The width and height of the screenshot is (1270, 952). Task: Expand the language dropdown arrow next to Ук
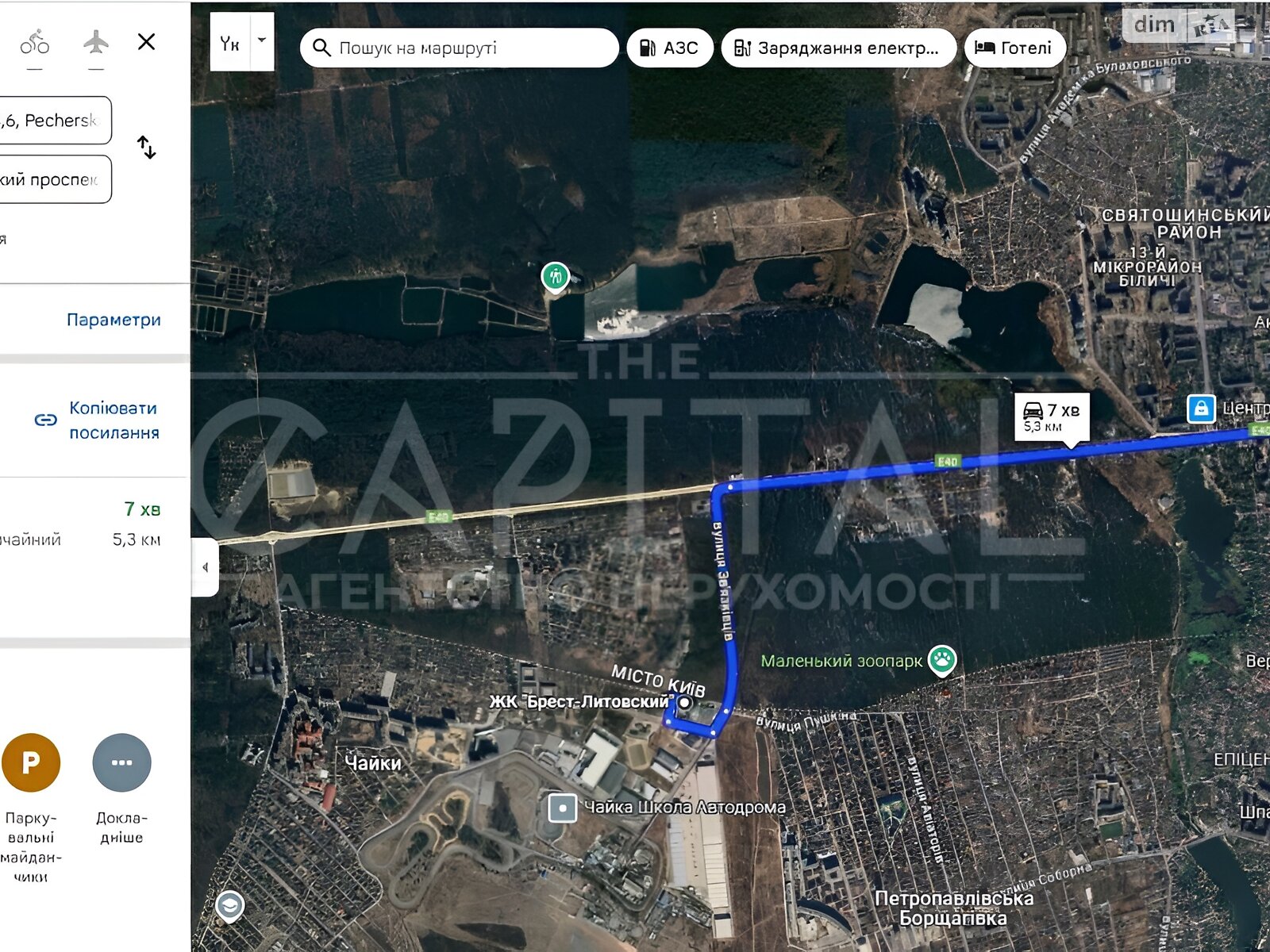(x=262, y=40)
